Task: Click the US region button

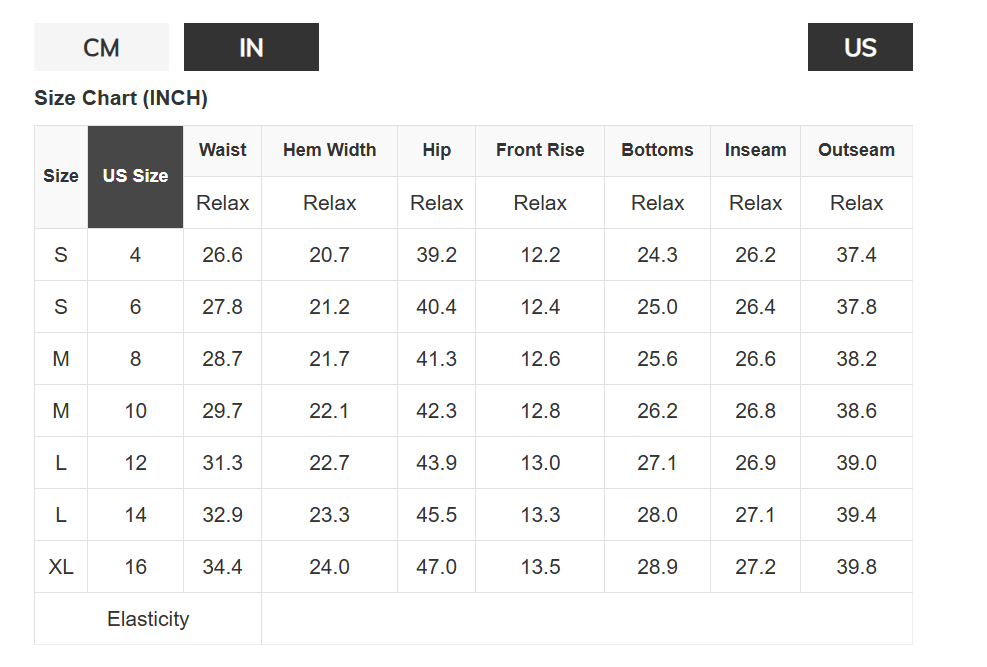Action: tap(860, 47)
